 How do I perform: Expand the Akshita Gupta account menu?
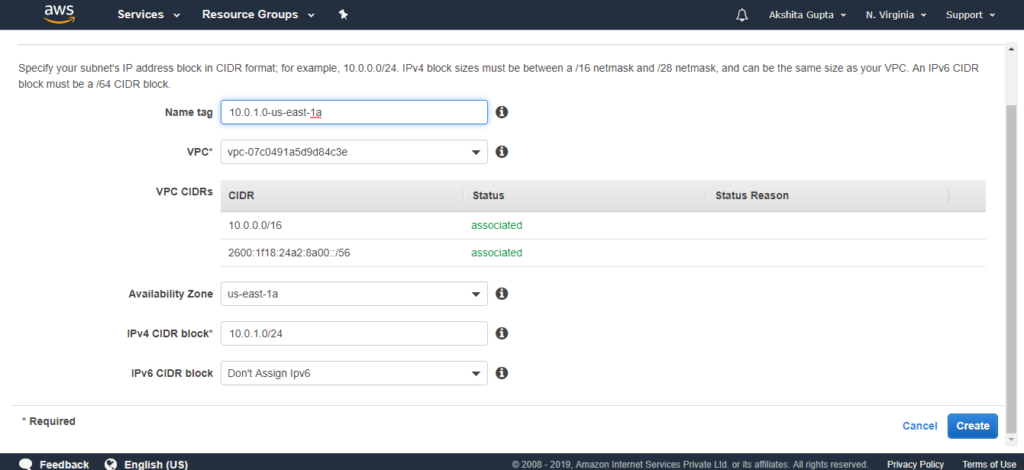807,15
